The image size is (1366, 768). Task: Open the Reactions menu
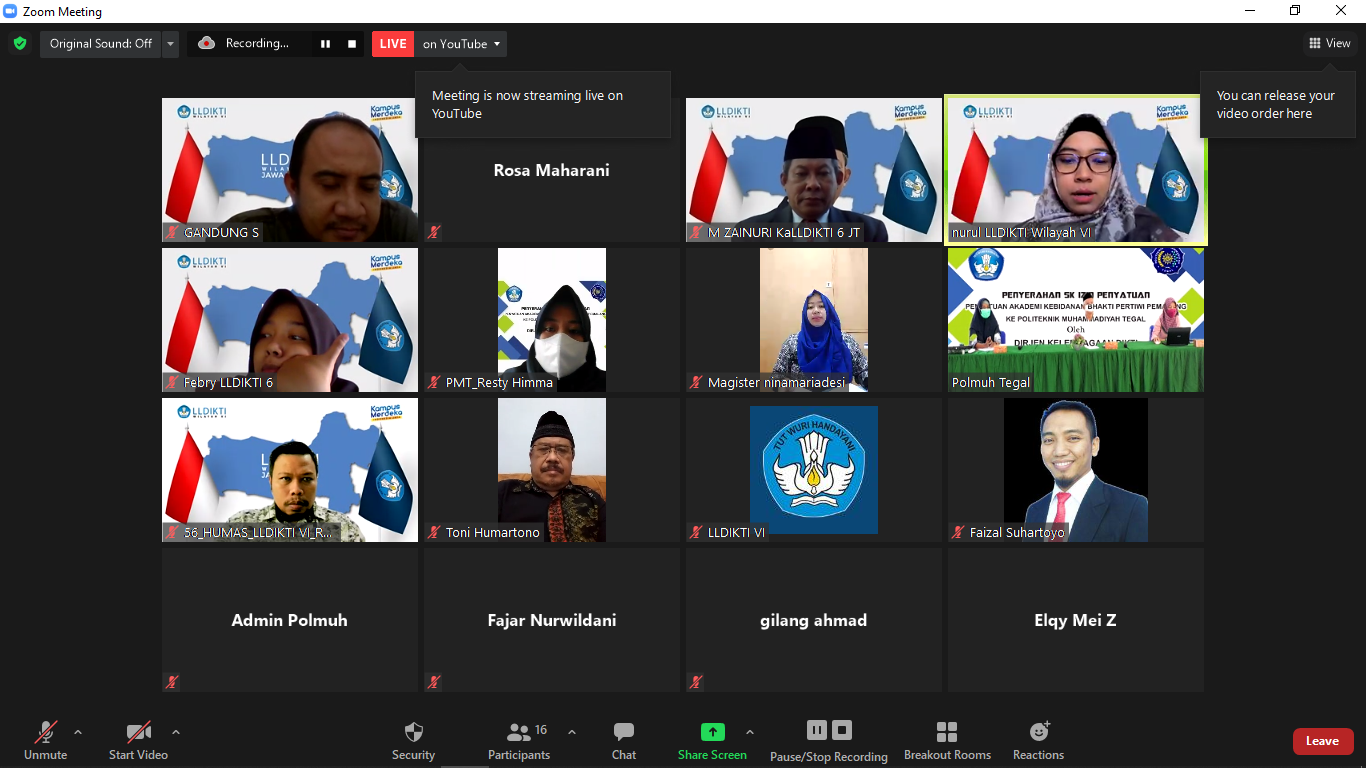[1038, 740]
